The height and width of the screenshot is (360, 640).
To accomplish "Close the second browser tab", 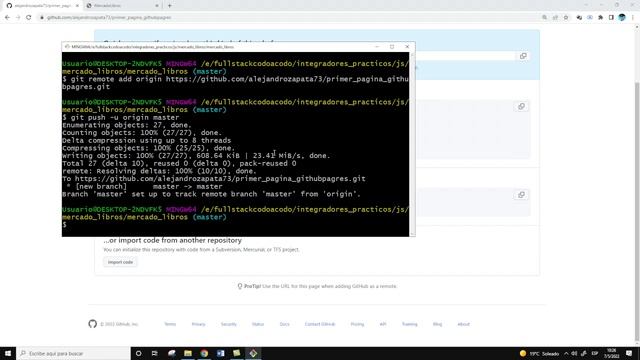I will click(157, 6).
